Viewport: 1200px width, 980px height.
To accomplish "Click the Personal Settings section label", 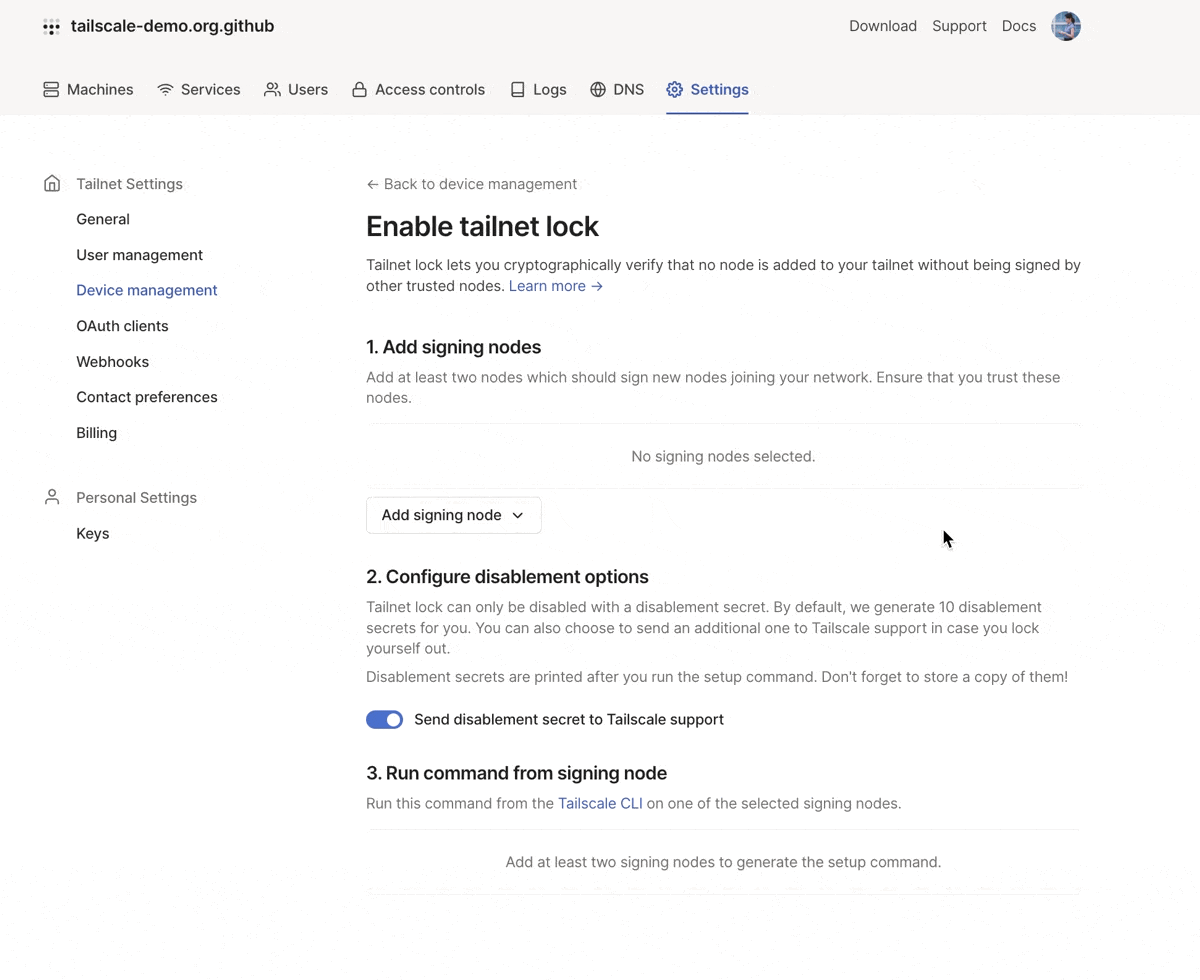I will click(x=136, y=498).
